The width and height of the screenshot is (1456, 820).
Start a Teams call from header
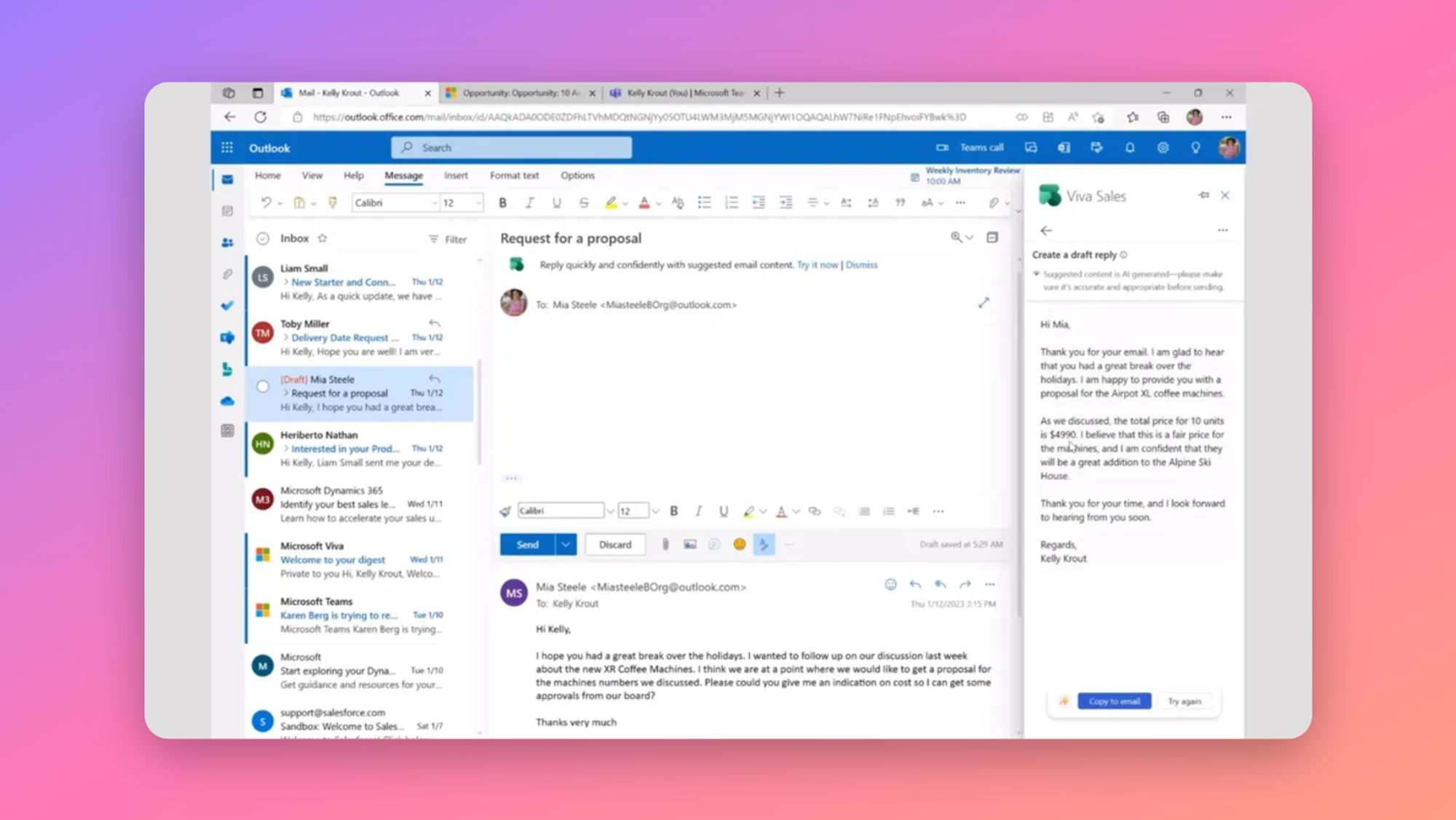pos(970,148)
